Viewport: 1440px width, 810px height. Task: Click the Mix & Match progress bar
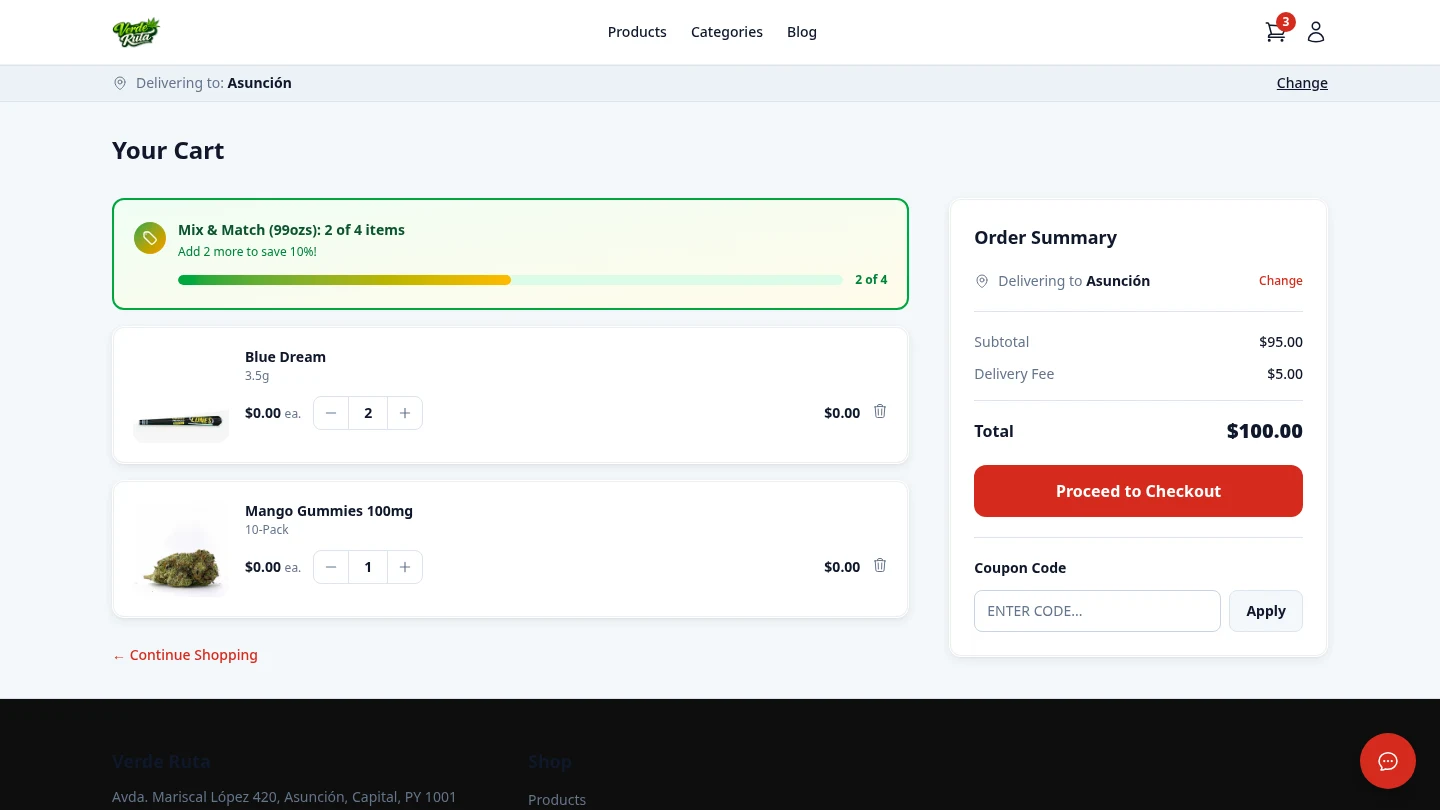point(510,280)
